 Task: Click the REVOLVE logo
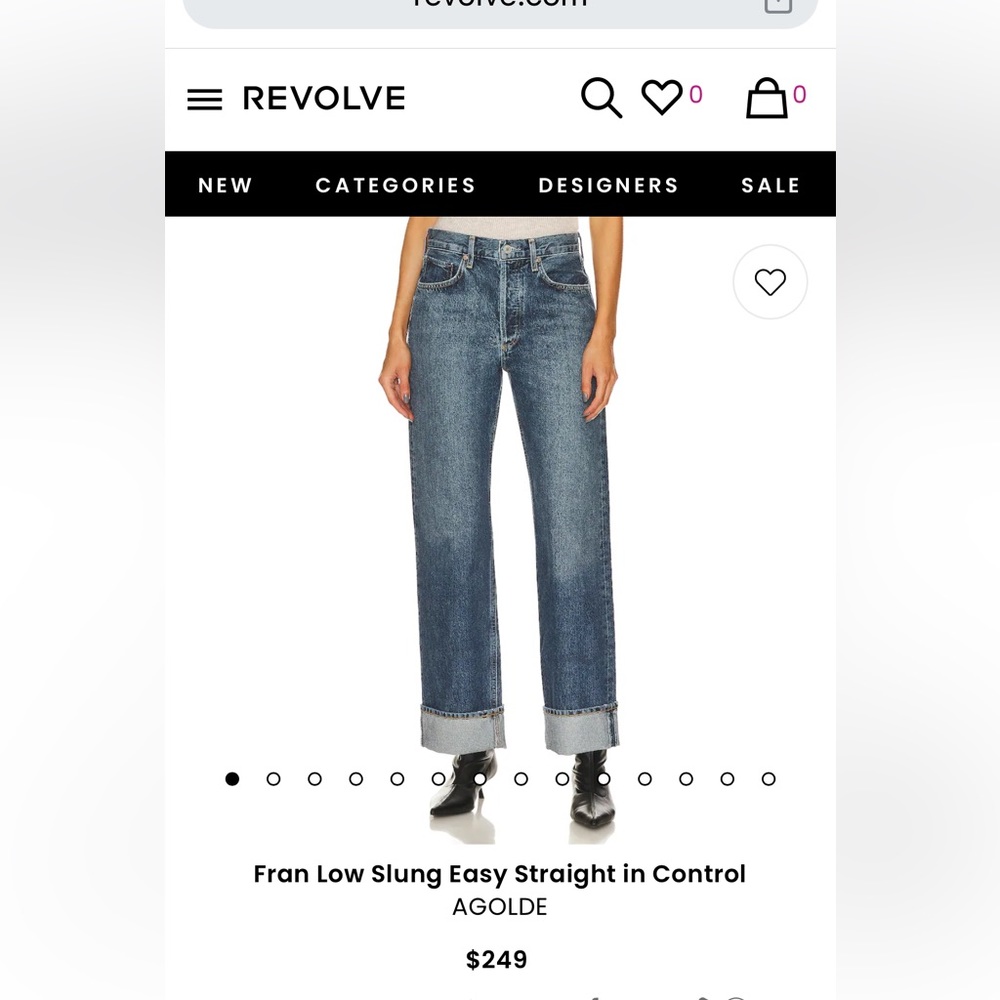pos(323,98)
